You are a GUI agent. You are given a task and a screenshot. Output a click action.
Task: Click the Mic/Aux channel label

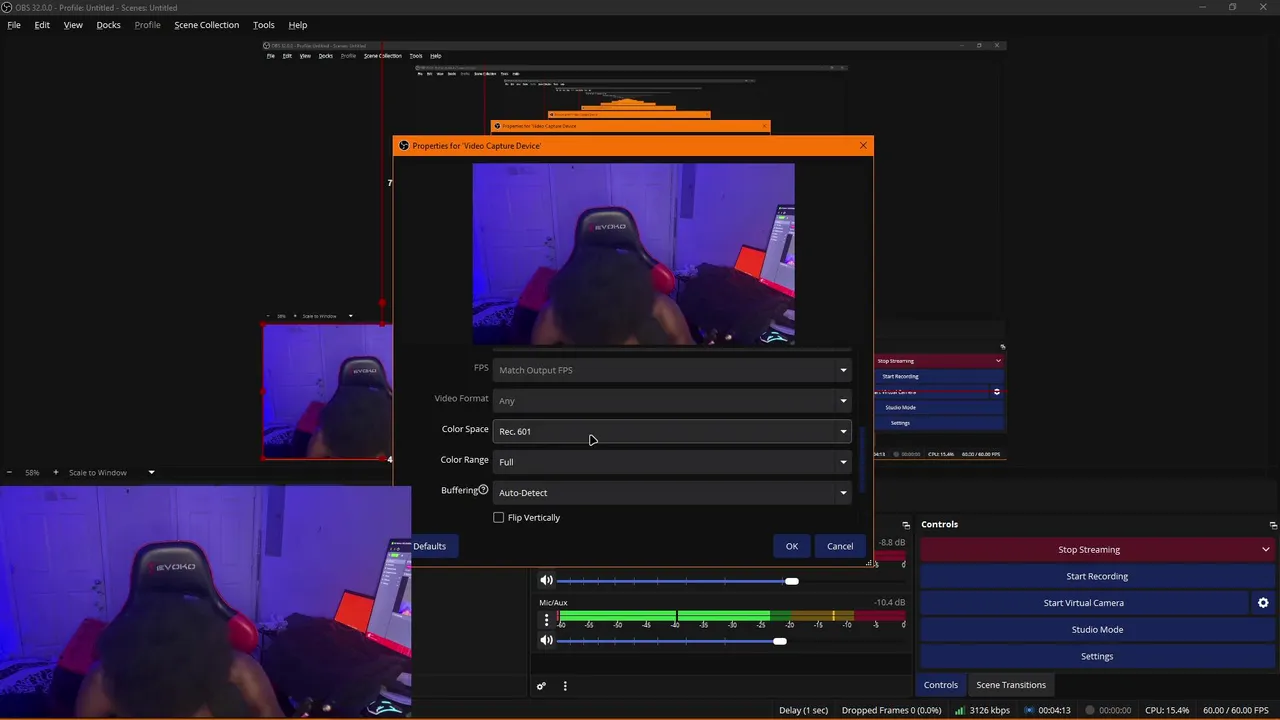(x=553, y=603)
